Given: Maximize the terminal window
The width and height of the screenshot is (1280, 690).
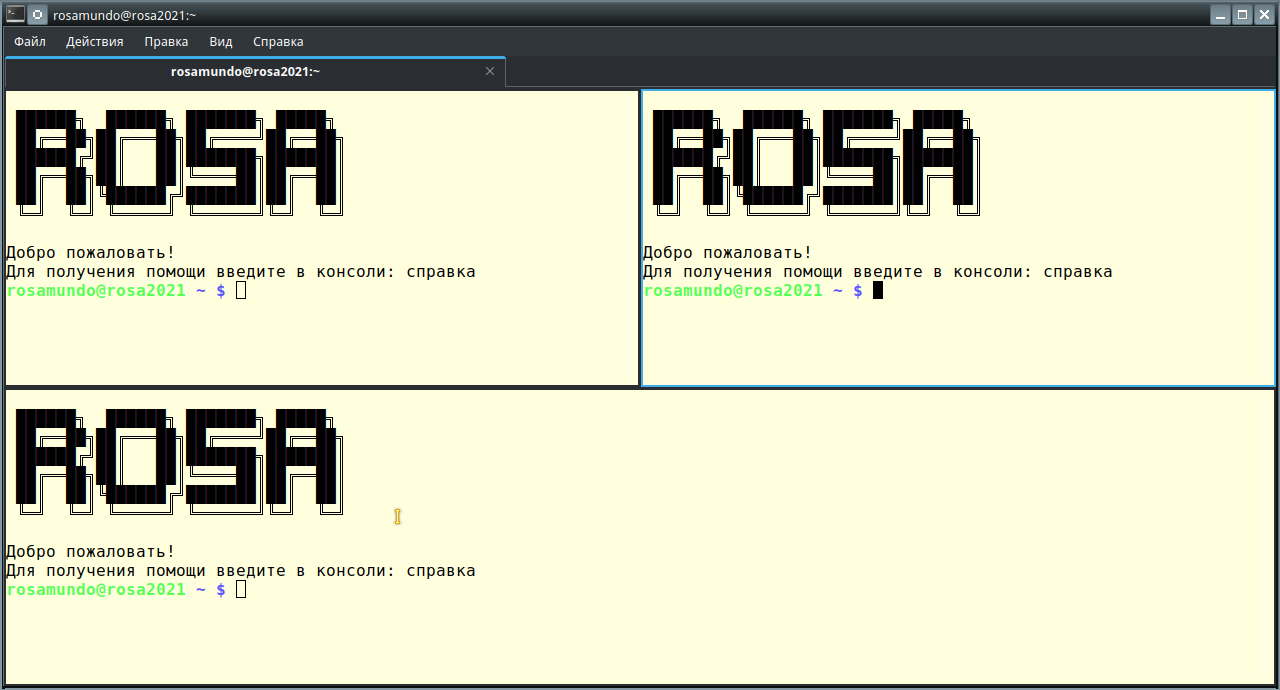Looking at the screenshot, I should click(1243, 15).
